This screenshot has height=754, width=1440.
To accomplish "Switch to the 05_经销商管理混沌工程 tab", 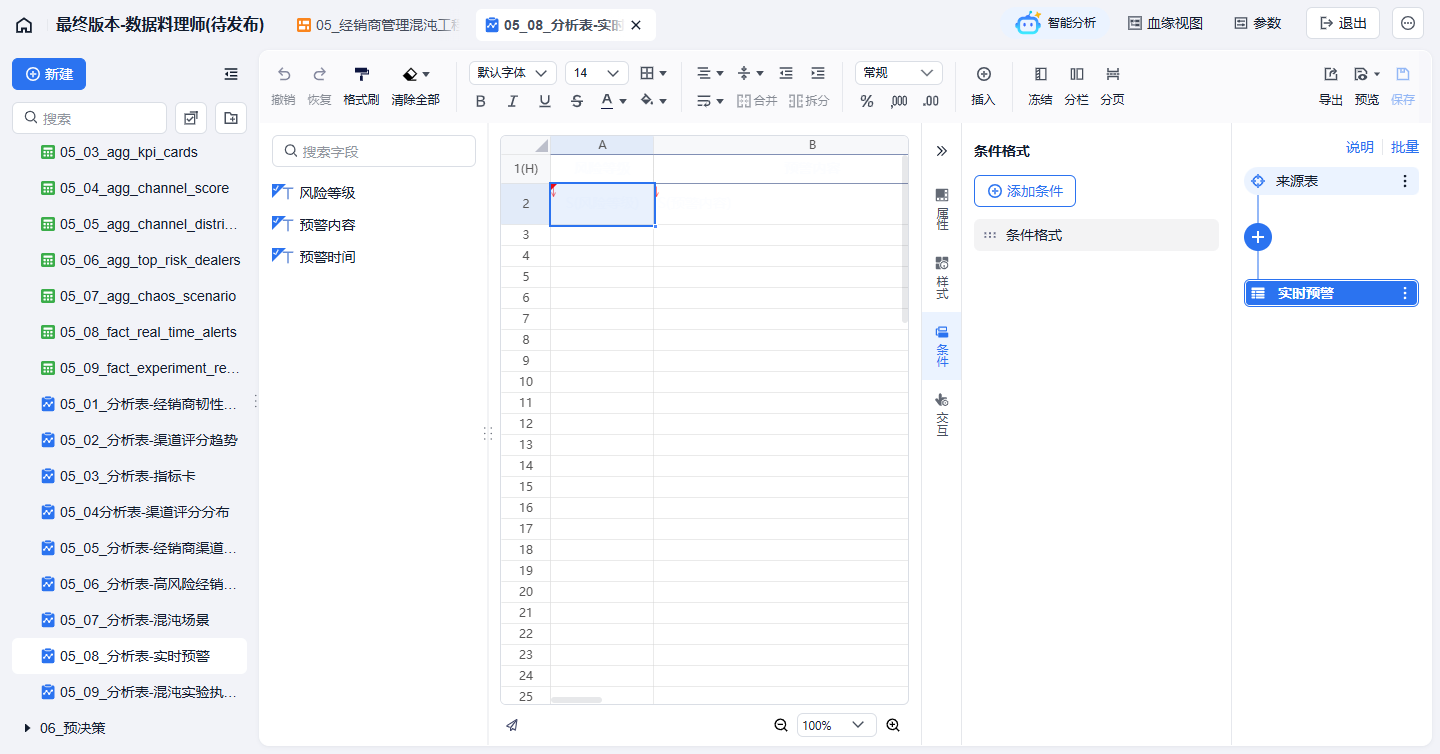I will [x=378, y=25].
